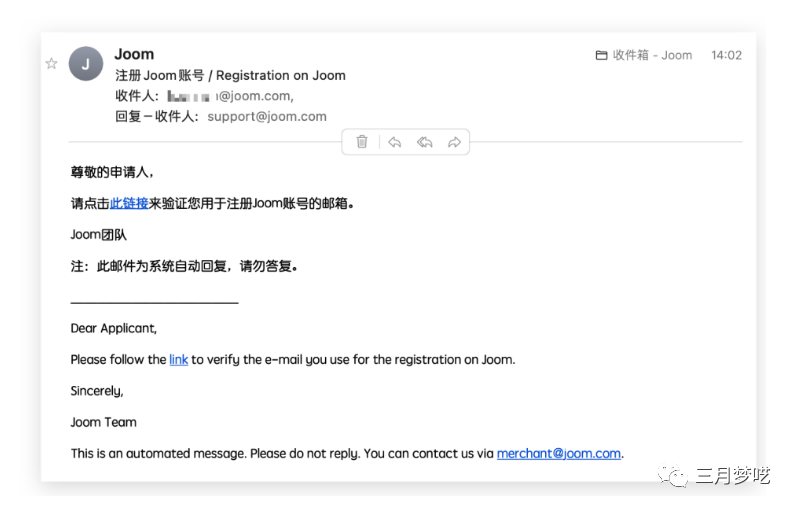Click the 三月梦呓 watermark text

pyautogui.click(x=733, y=476)
